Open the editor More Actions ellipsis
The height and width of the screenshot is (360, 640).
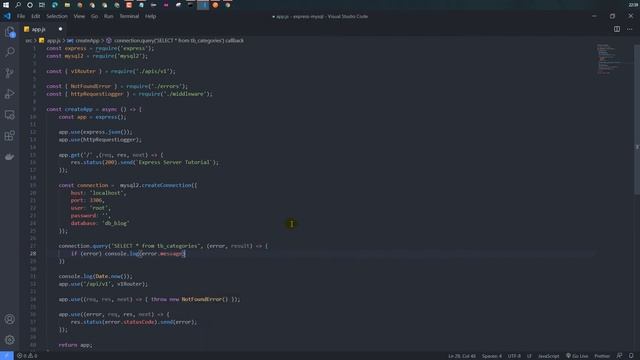click(x=630, y=29)
